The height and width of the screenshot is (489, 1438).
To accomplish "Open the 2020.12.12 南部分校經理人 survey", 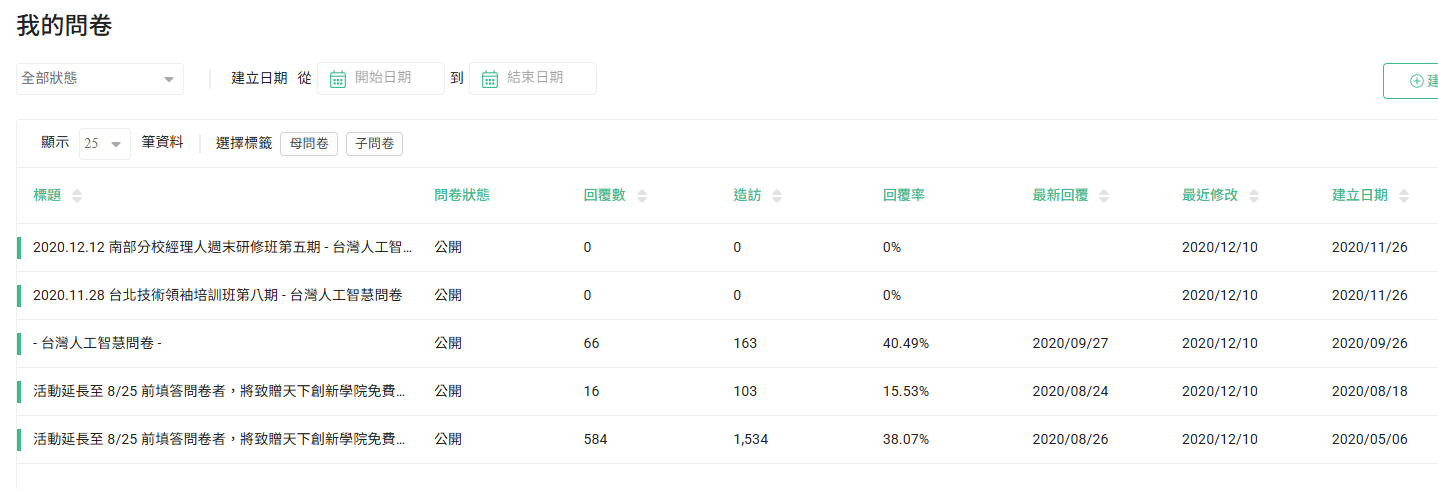I will point(222,248).
